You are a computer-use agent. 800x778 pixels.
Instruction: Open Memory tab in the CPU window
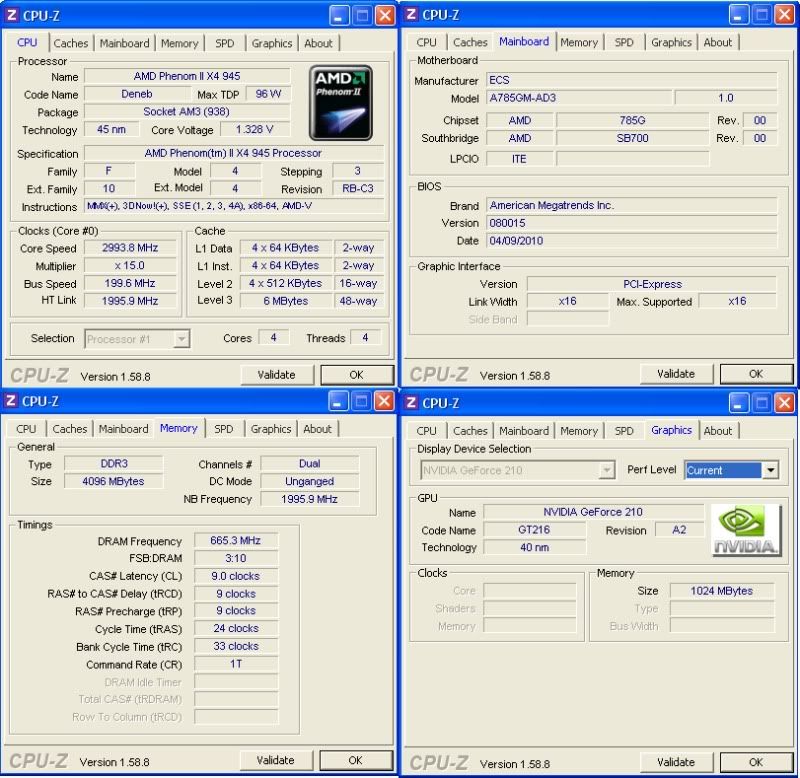(180, 43)
